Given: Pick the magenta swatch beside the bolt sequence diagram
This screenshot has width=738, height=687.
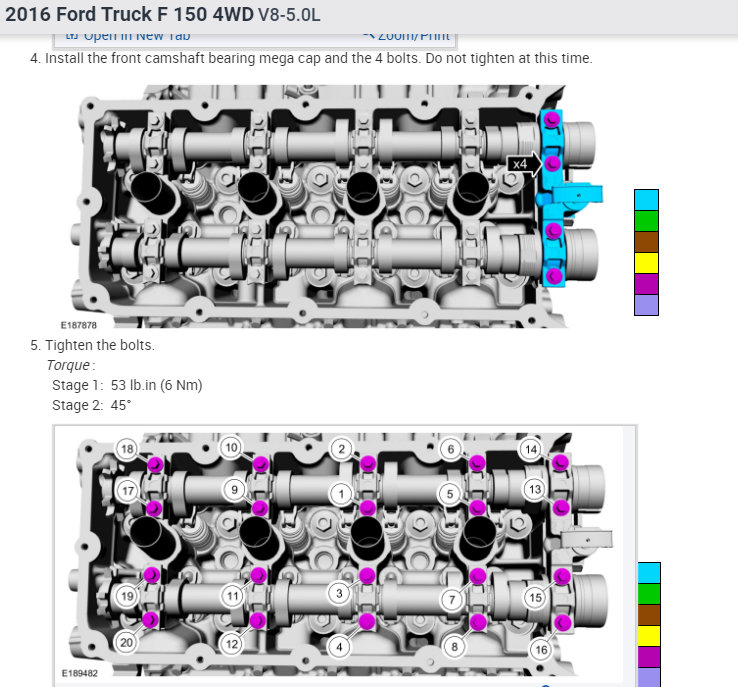Looking at the screenshot, I should pos(649,657).
